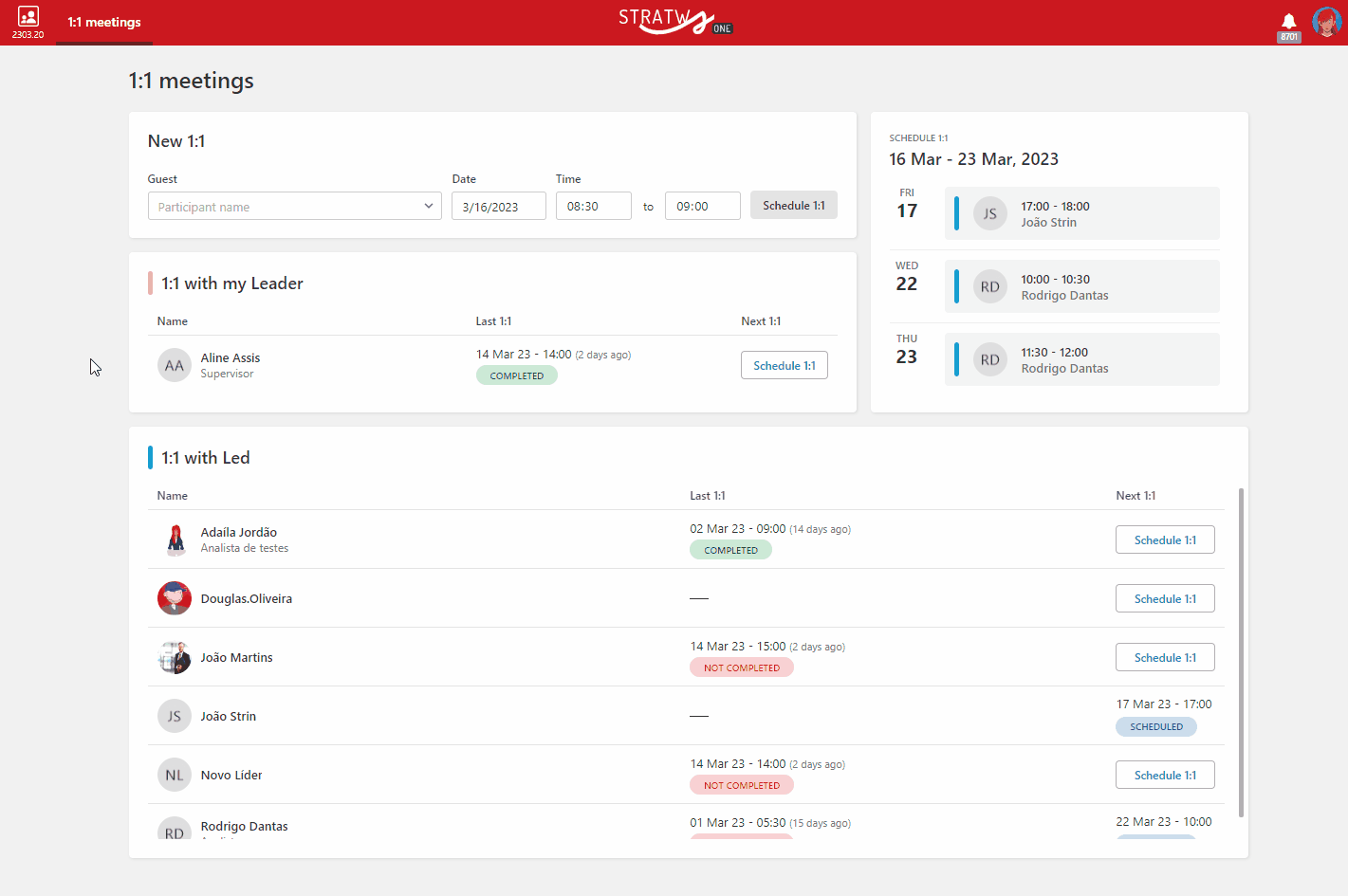The image size is (1348, 896).
Task: Click the COMPLETED badge for Aline Assis
Action: click(x=517, y=375)
